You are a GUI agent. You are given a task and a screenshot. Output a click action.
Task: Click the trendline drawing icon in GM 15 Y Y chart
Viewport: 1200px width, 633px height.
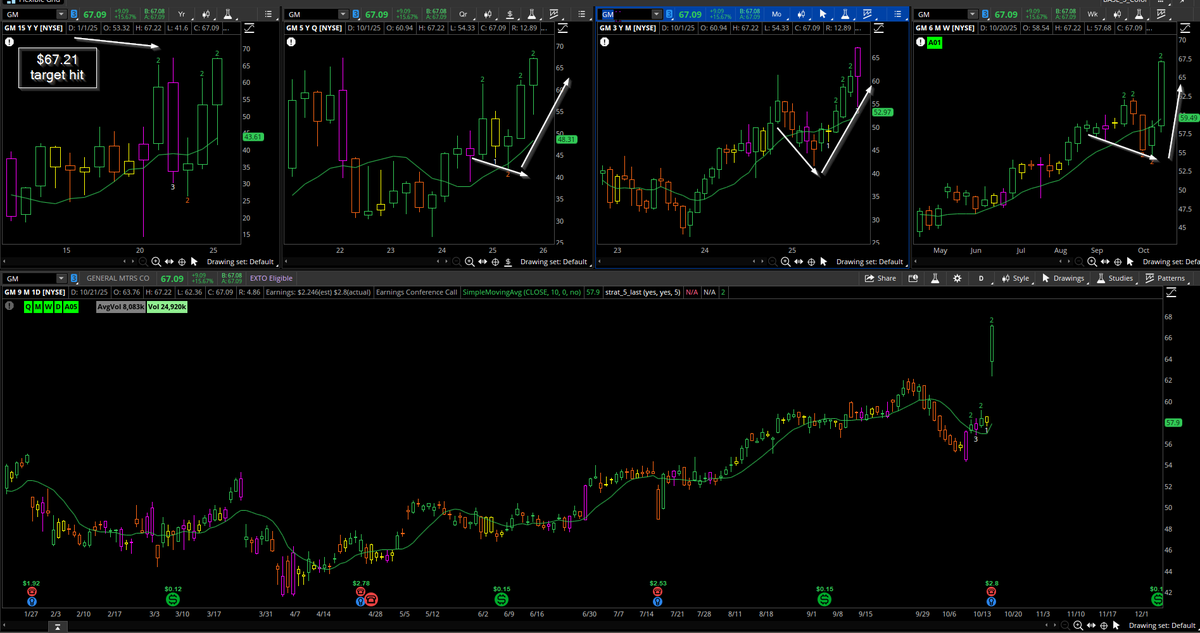(x=248, y=28)
